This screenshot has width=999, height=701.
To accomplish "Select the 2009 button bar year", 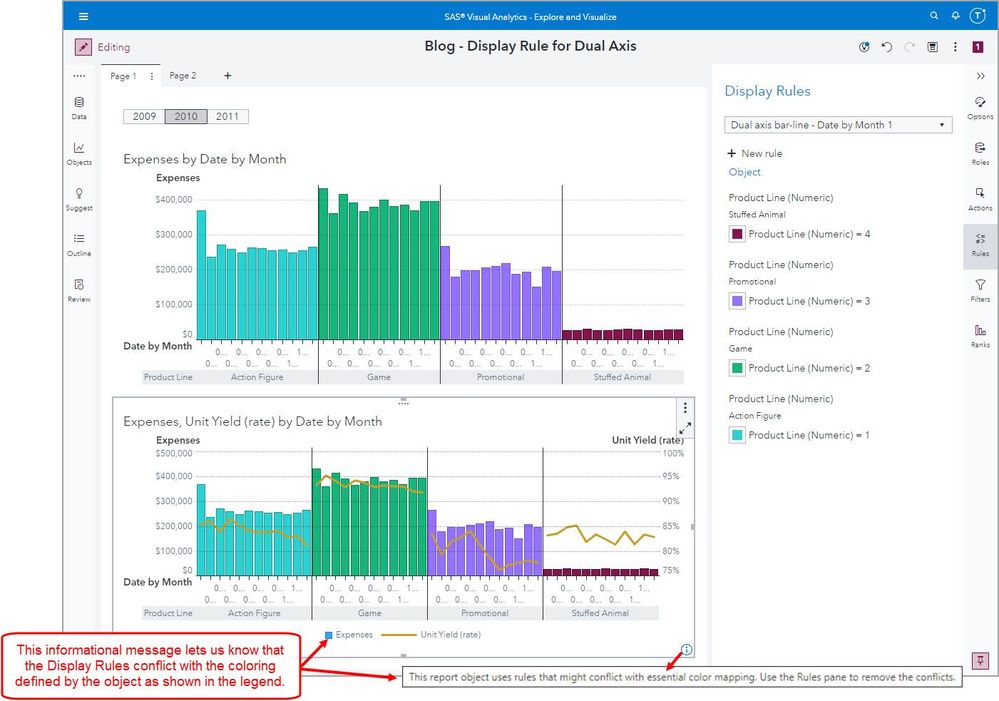I will tap(144, 117).
